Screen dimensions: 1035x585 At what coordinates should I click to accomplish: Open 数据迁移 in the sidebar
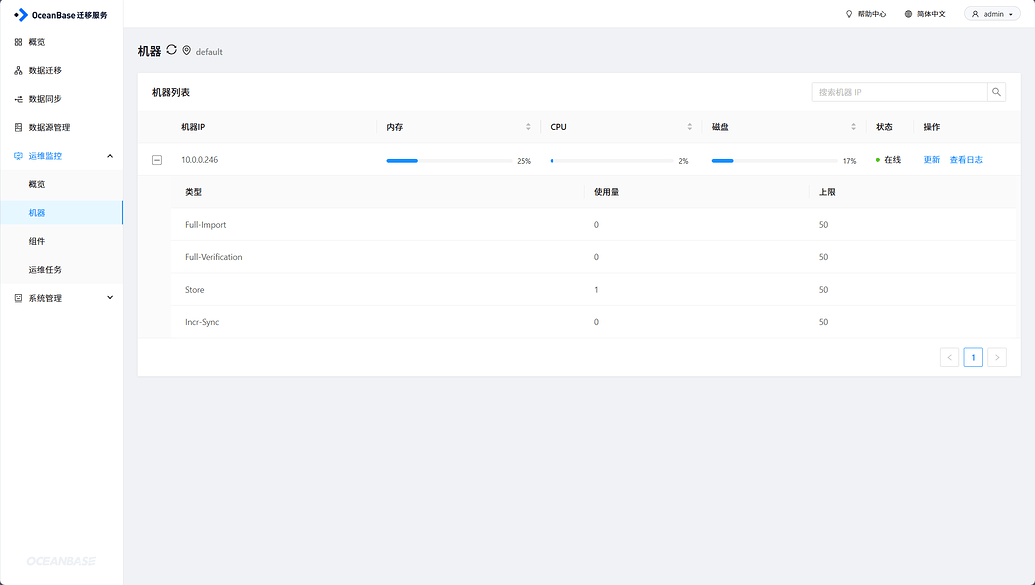pos(45,71)
